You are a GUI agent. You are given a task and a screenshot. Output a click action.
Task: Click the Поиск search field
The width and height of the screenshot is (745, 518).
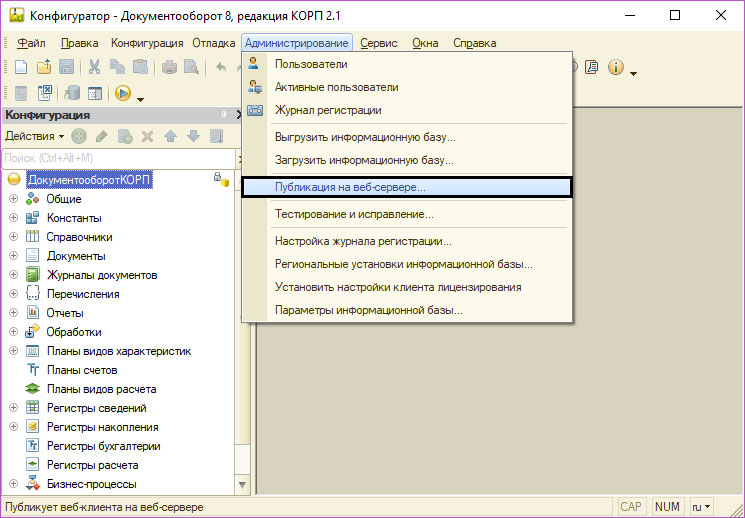pos(115,158)
